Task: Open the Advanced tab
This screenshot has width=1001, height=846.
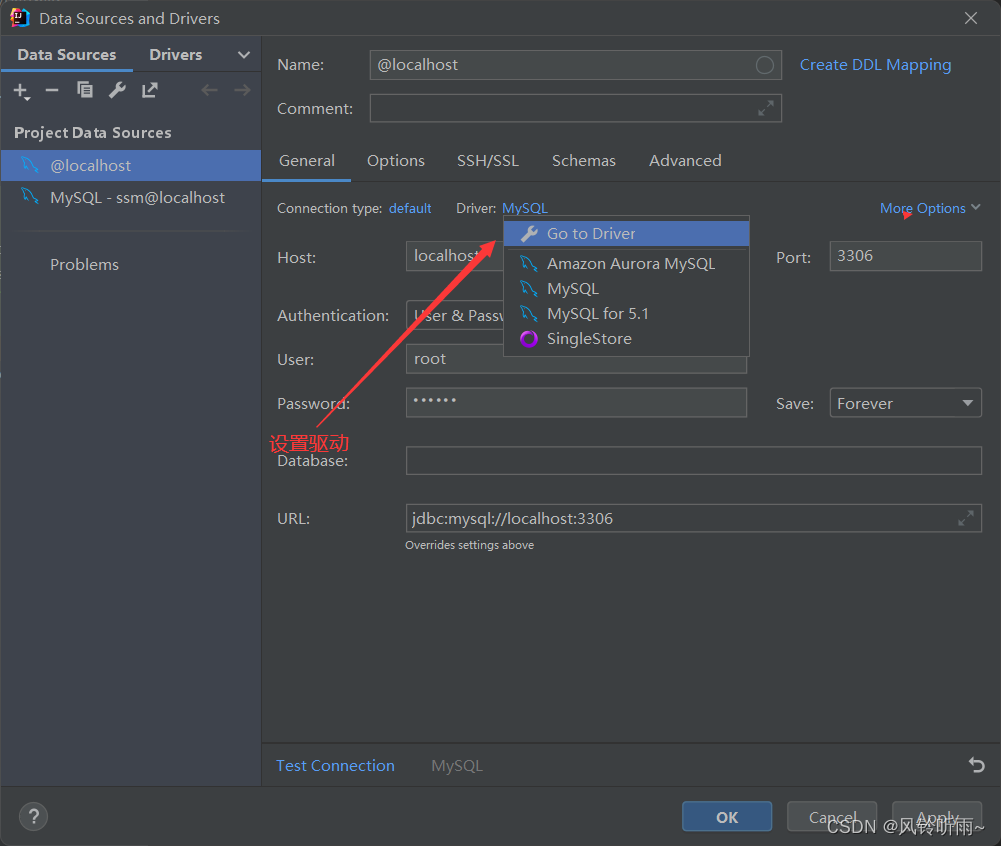Action: point(685,160)
